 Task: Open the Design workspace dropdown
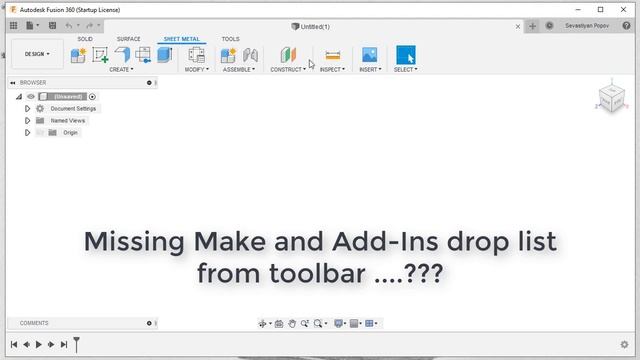coord(37,54)
